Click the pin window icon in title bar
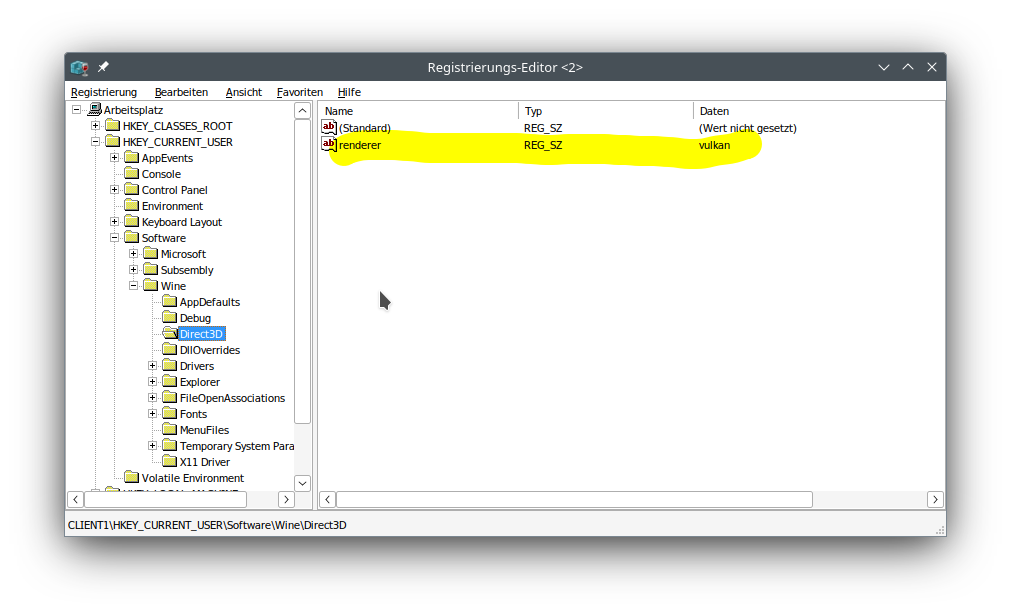This screenshot has width=1011, height=613. pos(103,67)
